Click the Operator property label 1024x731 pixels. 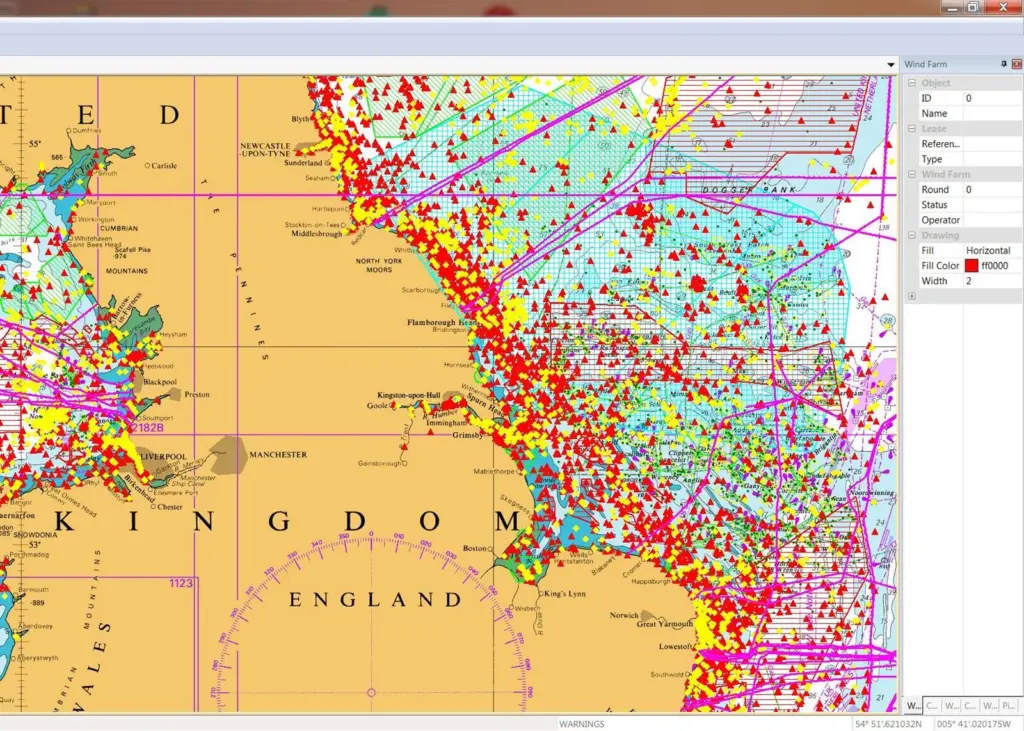coord(940,220)
